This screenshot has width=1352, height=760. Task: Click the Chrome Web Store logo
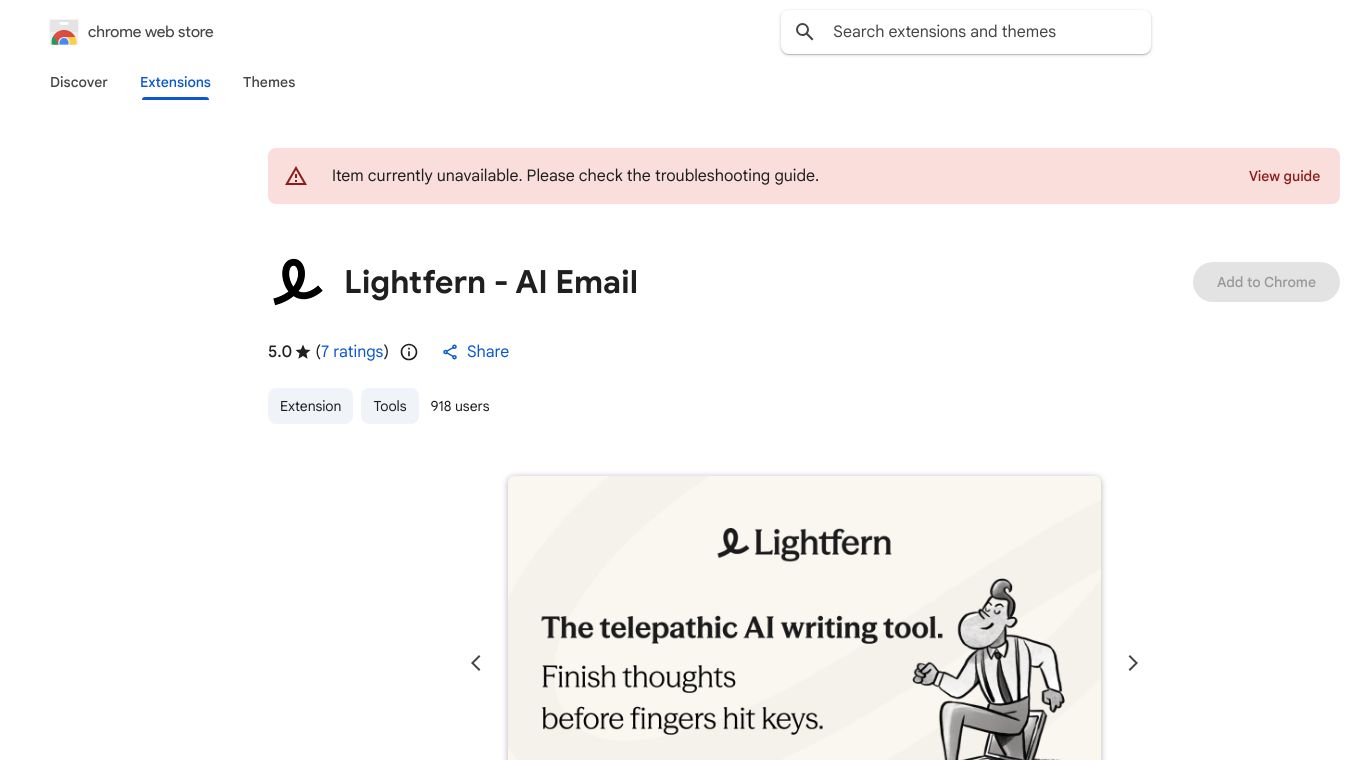pyautogui.click(x=63, y=32)
